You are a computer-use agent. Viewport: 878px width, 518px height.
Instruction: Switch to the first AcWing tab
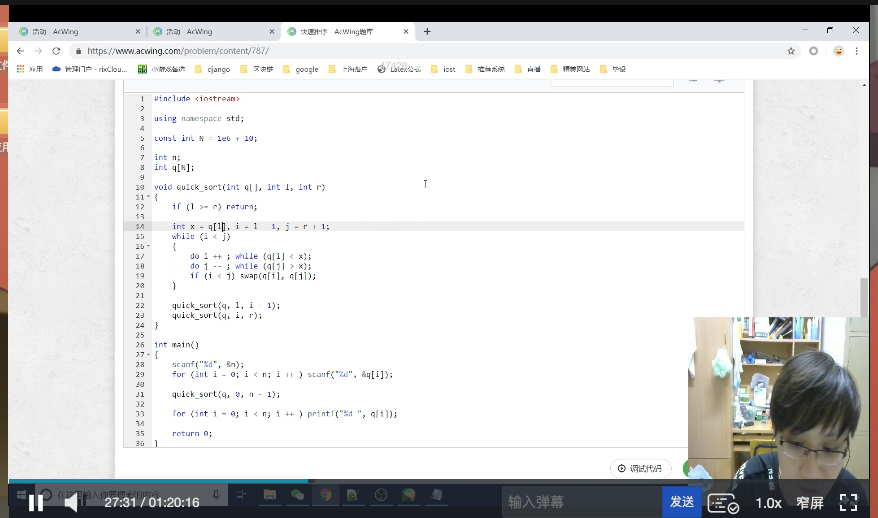80,31
